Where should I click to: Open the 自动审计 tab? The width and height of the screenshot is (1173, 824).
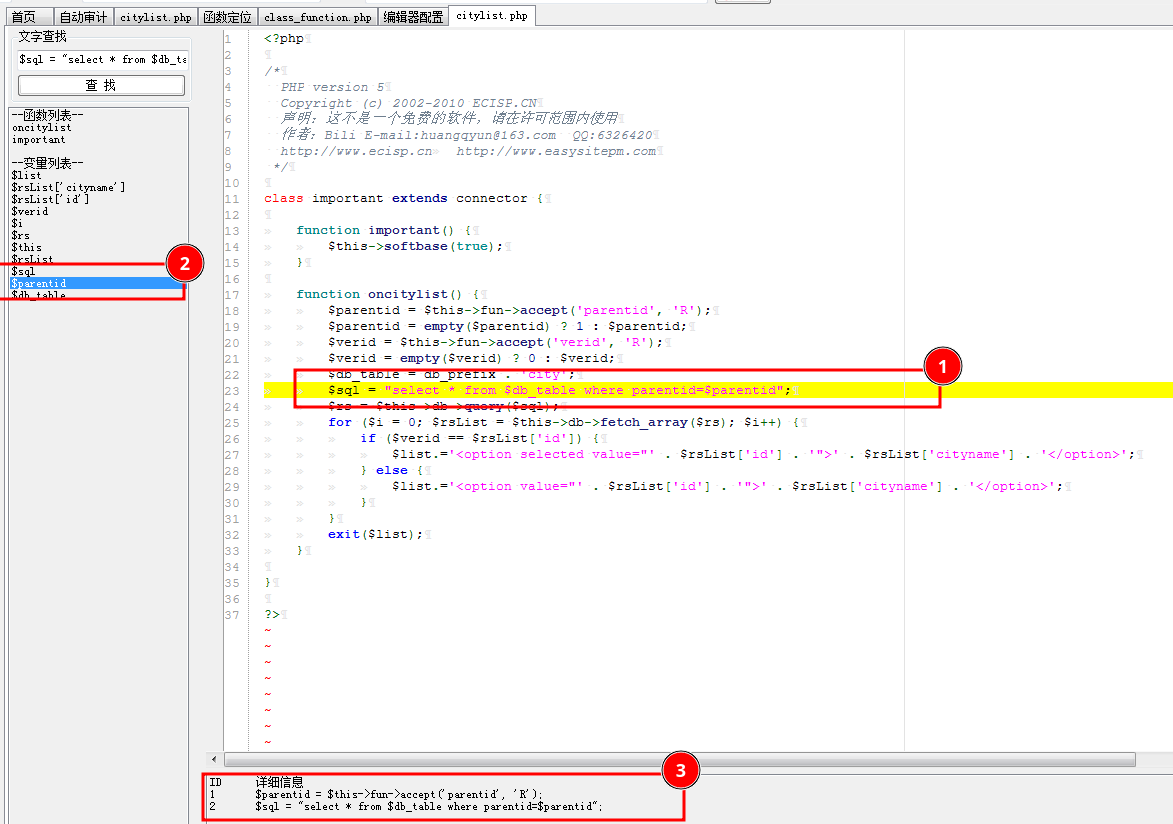click(82, 17)
